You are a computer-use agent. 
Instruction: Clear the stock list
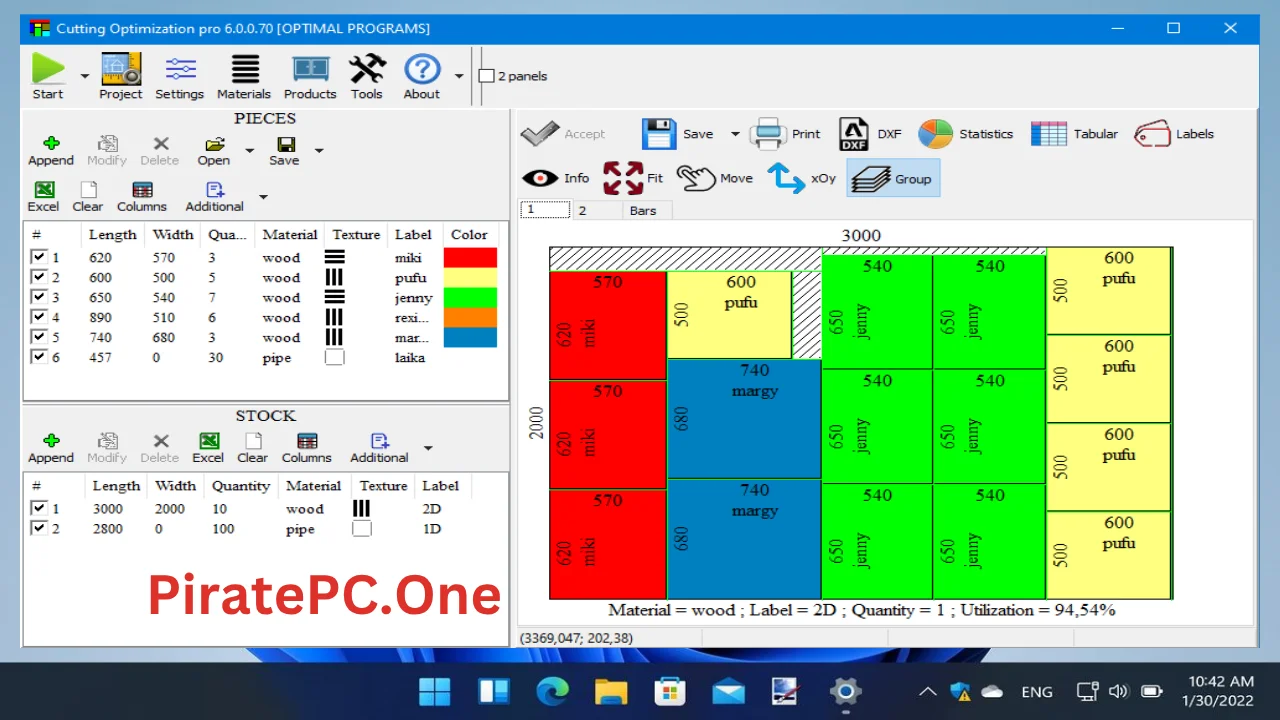(252, 448)
